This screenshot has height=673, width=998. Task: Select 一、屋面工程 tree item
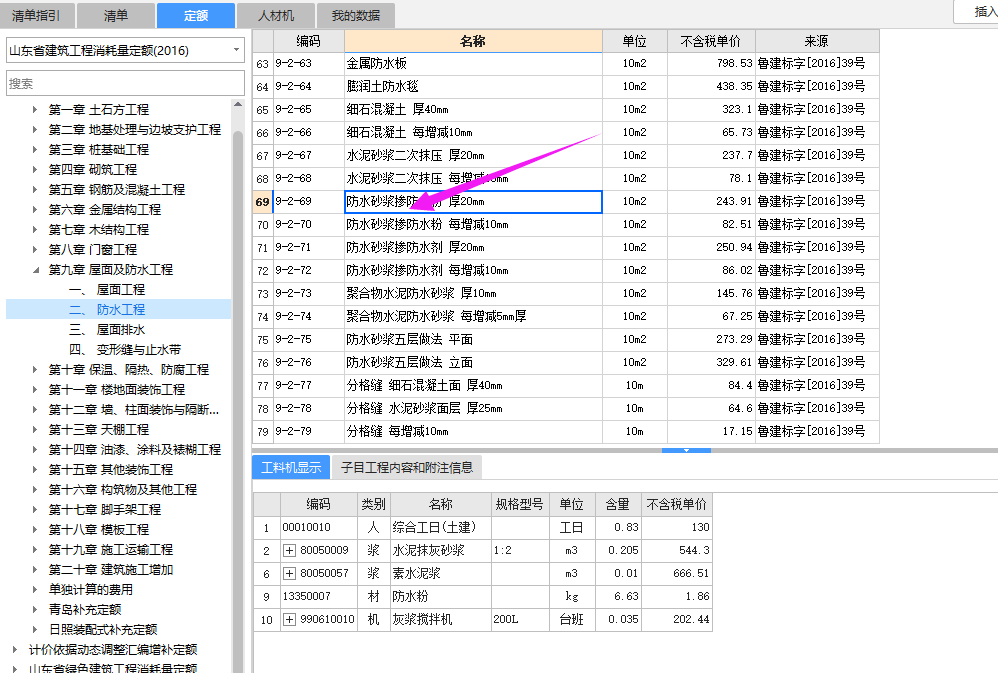tap(107, 290)
